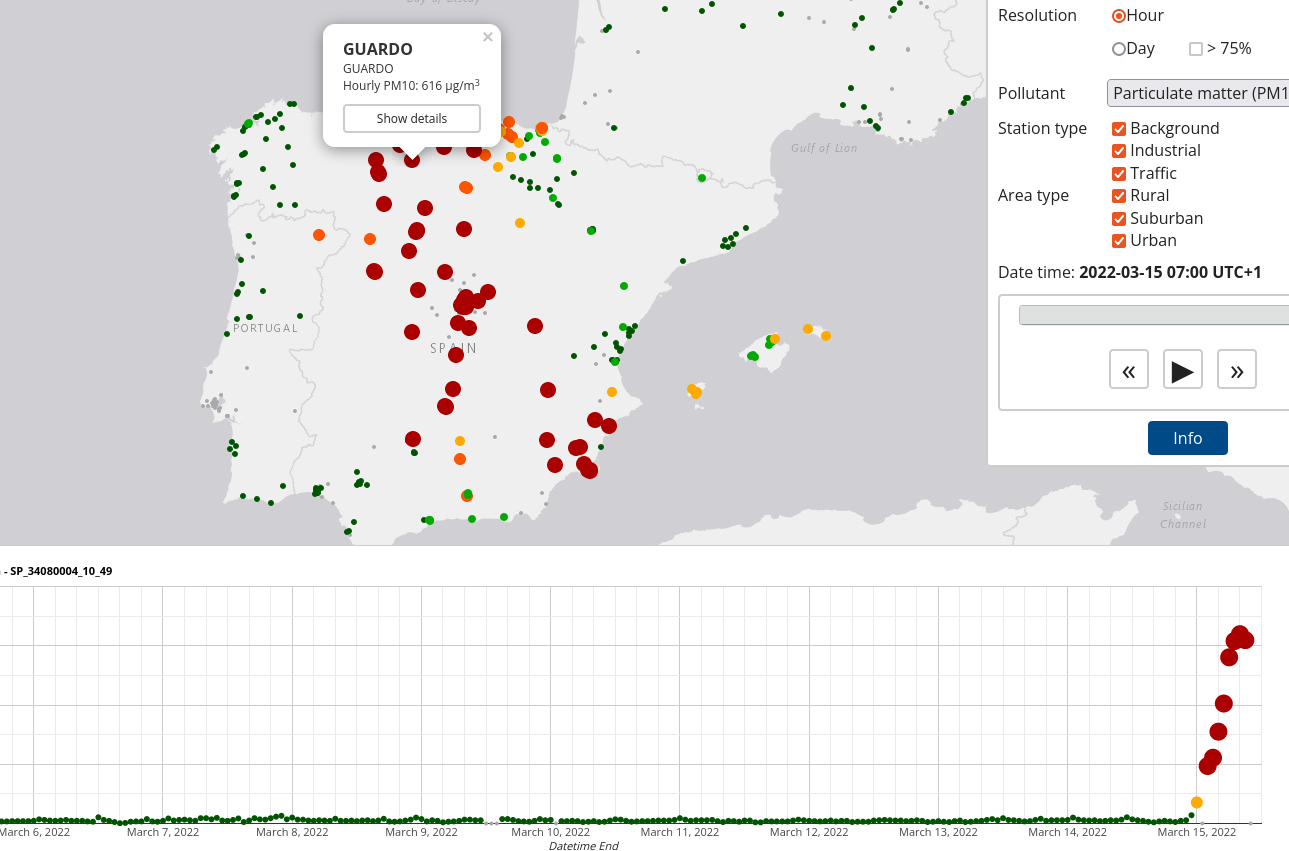This screenshot has width=1289, height=851.
Task: Click the 'Datetime End' axis title
Action: click(584, 846)
